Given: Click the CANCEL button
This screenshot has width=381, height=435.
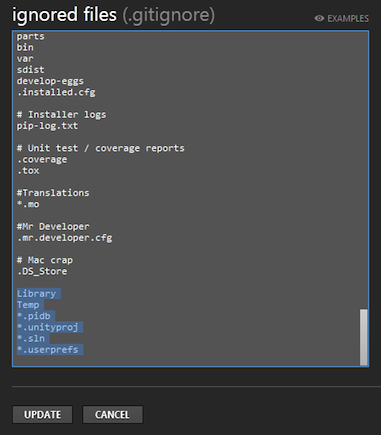Looking at the screenshot, I should pyautogui.click(x=113, y=415).
